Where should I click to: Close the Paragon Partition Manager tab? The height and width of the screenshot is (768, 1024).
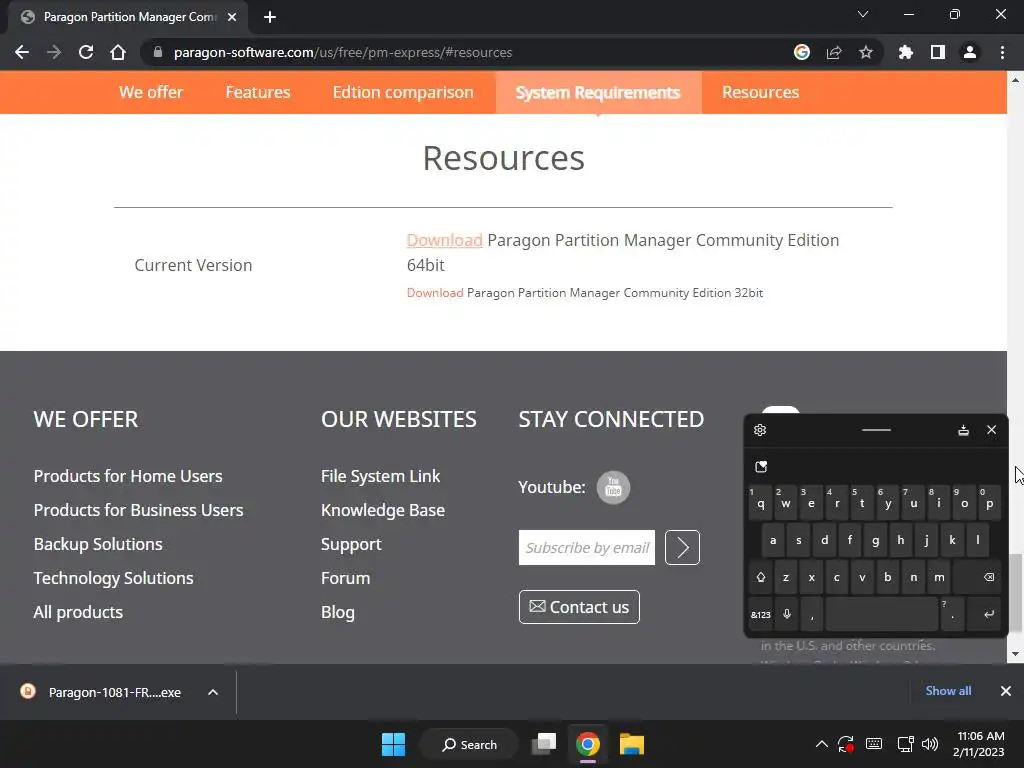click(232, 17)
